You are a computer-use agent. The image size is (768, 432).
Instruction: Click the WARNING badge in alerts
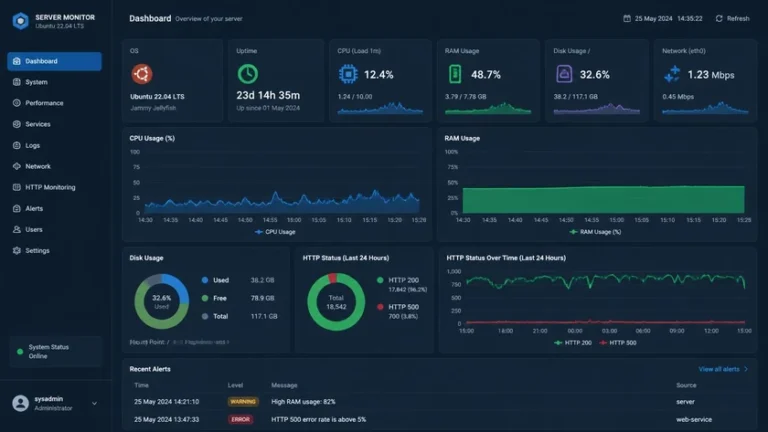243,402
